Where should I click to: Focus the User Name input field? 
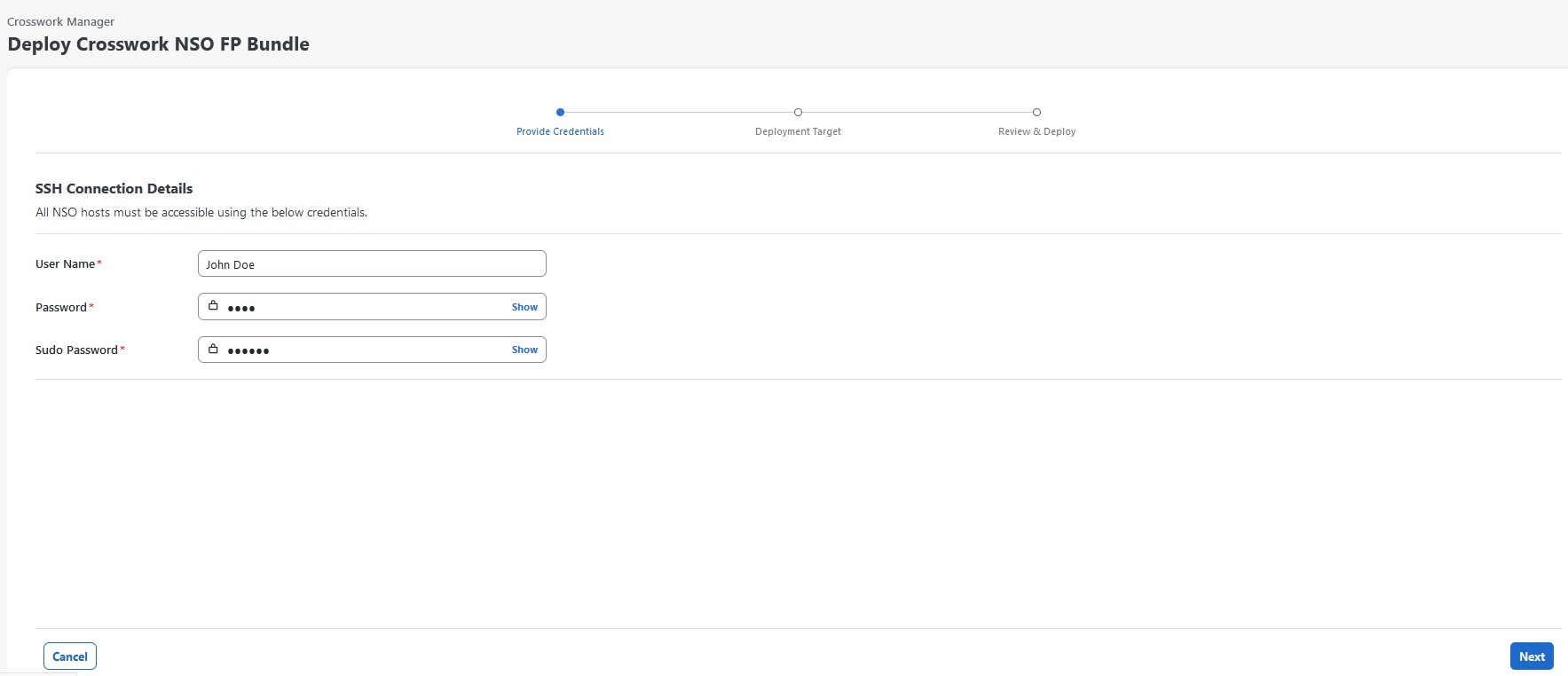click(x=372, y=263)
